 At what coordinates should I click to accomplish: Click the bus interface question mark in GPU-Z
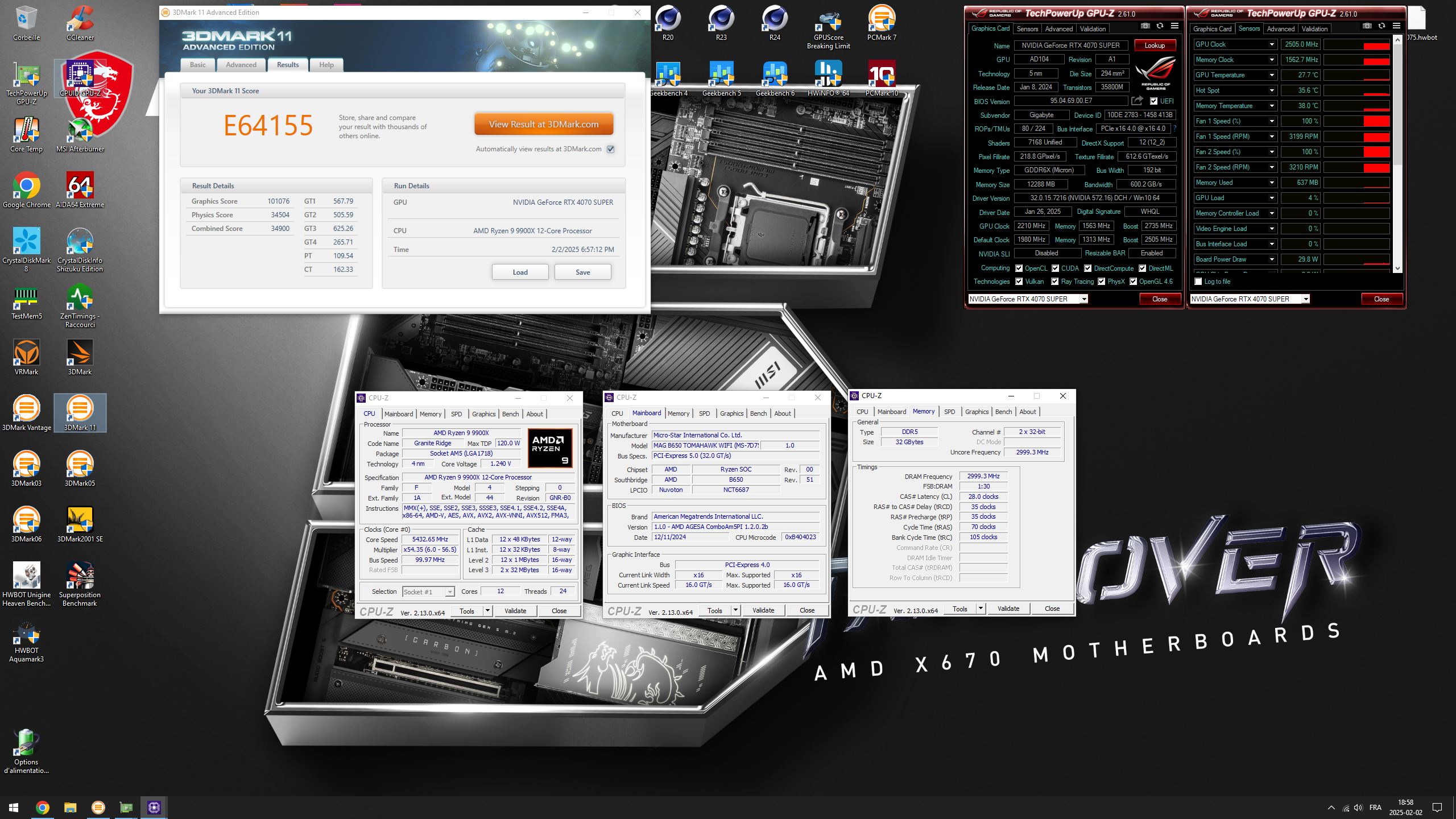(1175, 129)
